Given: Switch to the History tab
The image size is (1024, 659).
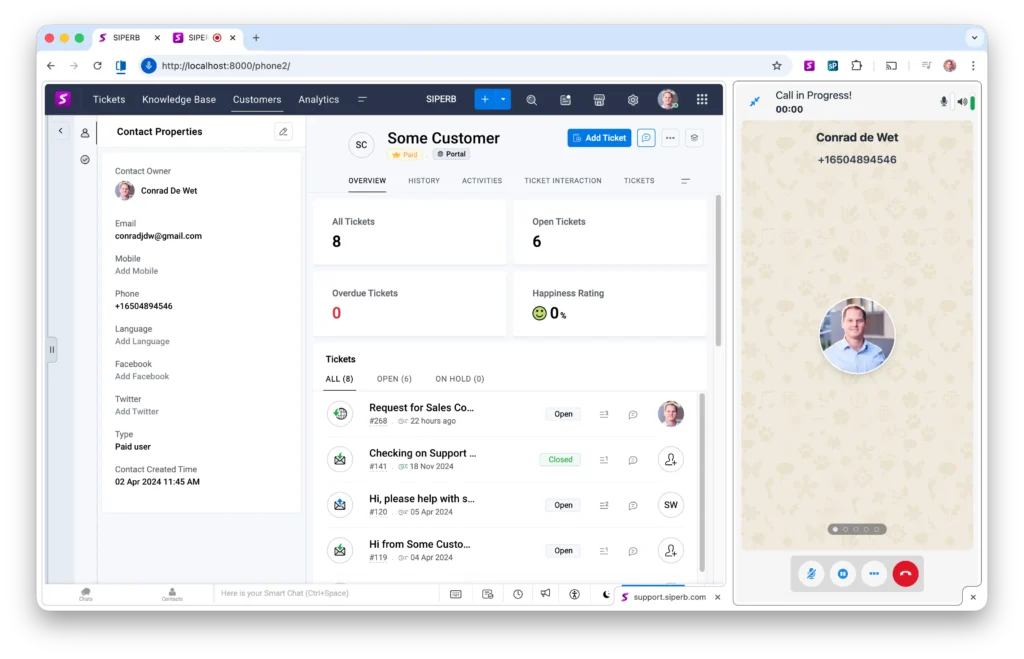Looking at the screenshot, I should click(424, 181).
